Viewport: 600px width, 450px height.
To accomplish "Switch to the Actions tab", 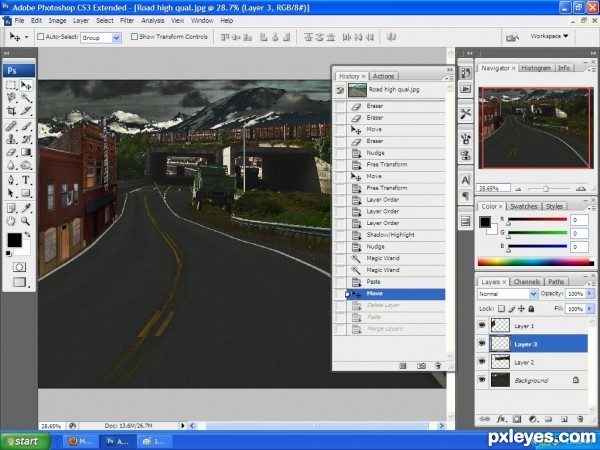I will click(383, 76).
